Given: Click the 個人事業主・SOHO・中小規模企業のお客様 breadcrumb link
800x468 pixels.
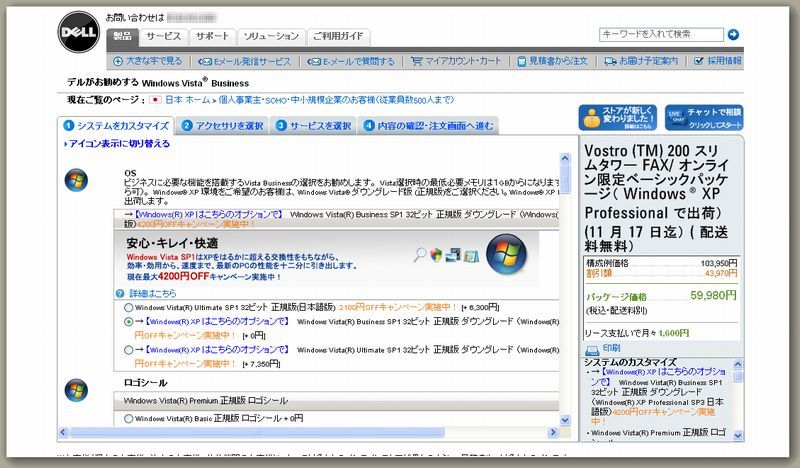Looking at the screenshot, I should (336, 100).
